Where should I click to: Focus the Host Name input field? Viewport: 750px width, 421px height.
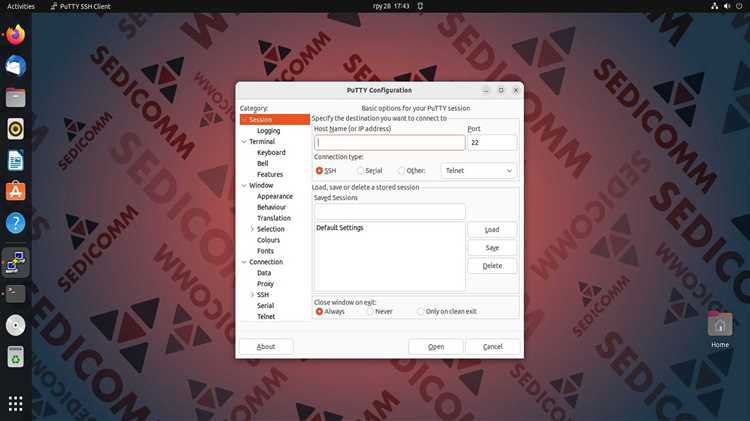[x=389, y=143]
